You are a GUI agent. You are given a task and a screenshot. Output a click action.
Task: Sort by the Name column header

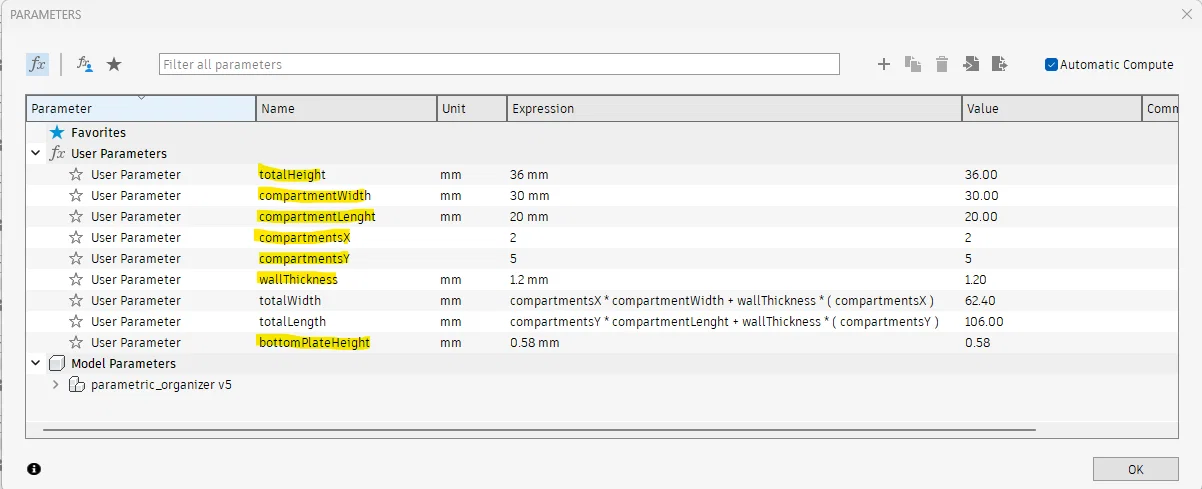point(346,109)
